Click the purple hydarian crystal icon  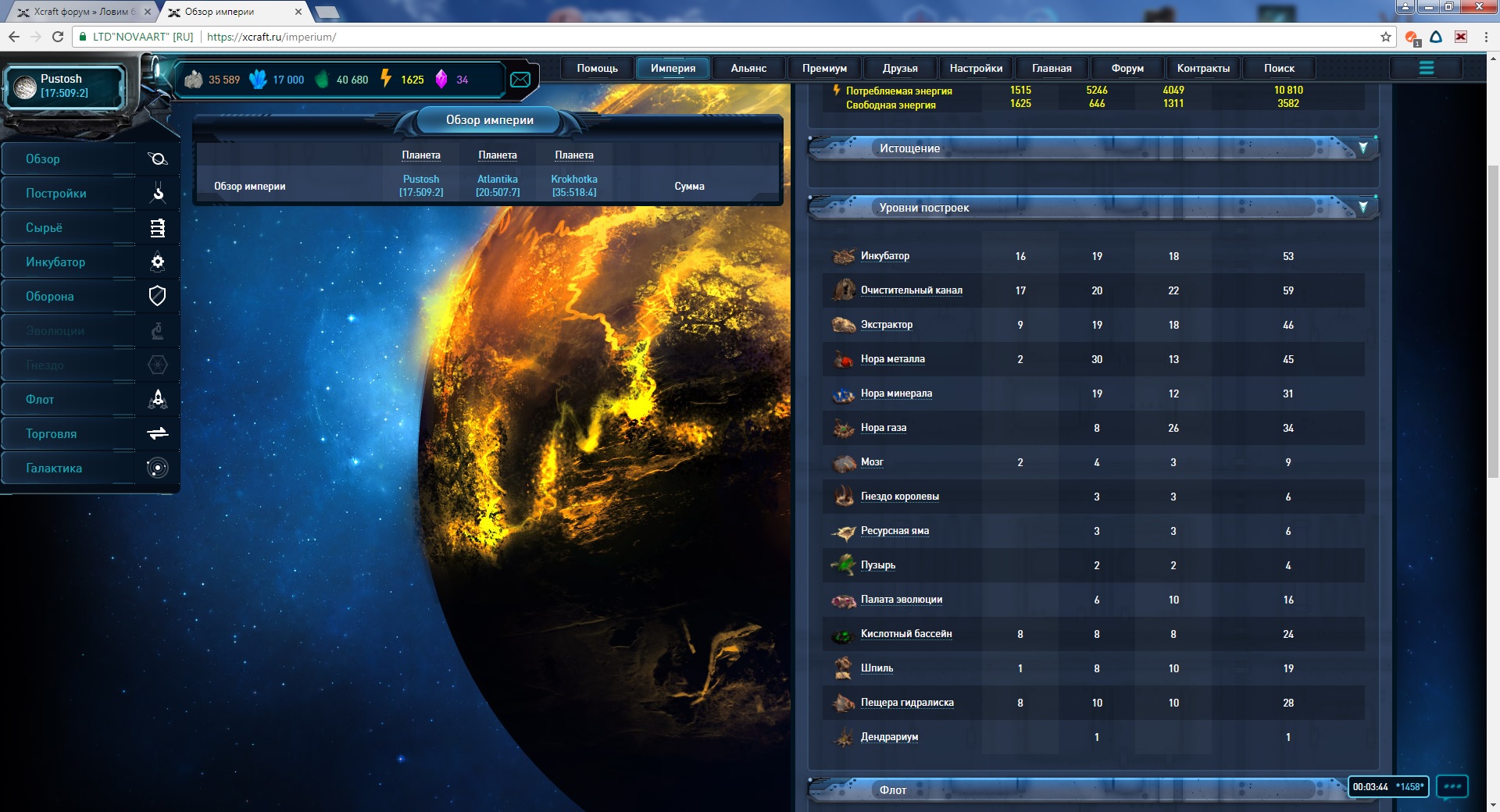441,79
